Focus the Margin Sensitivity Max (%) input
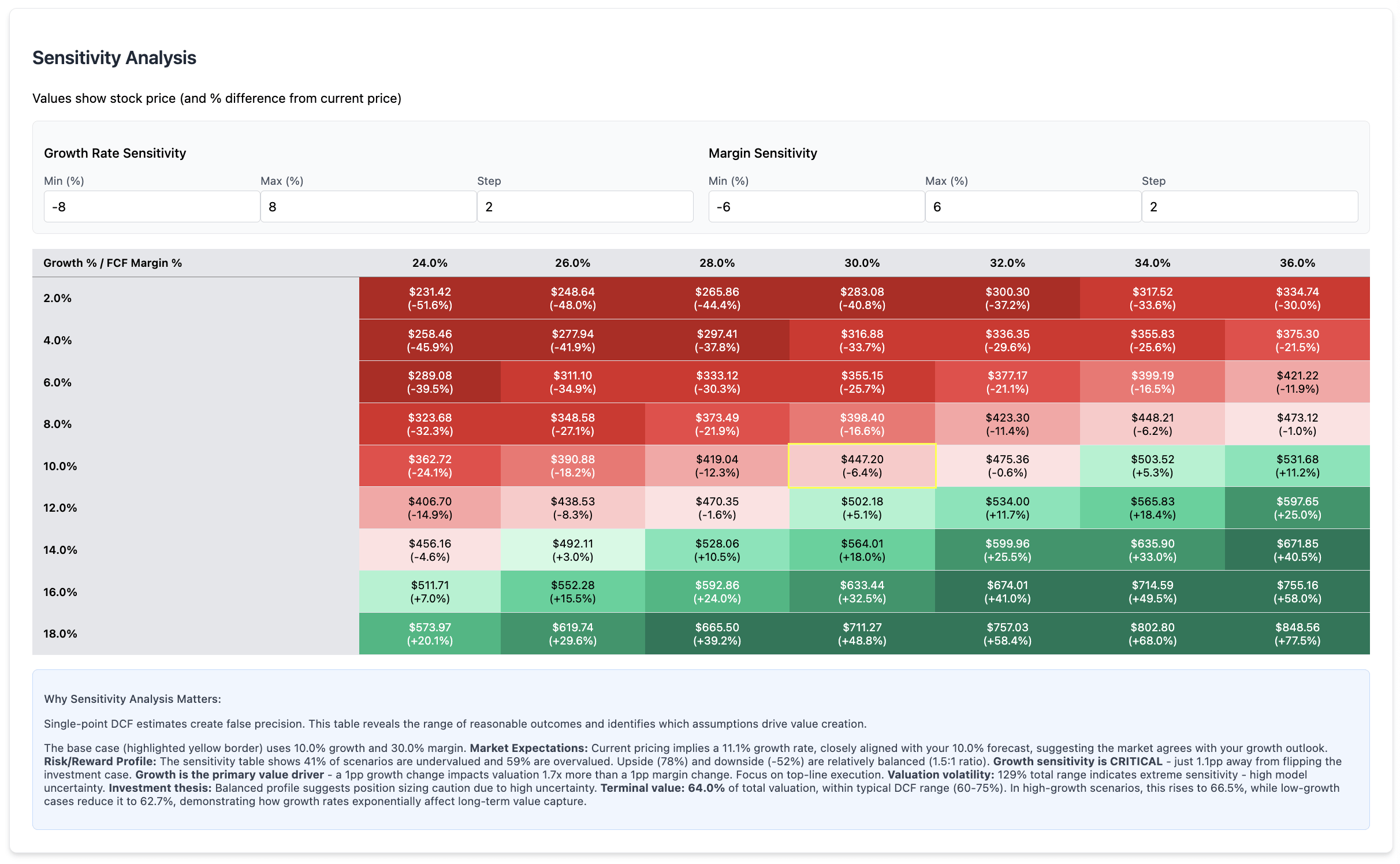This screenshot has width=1400, height=864. (x=1033, y=207)
